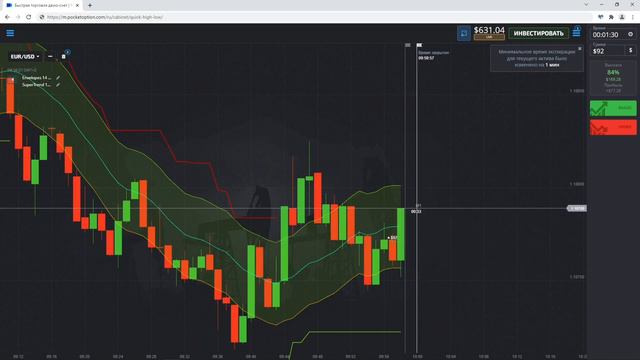This screenshot has width=640, height=360.
Task: Edit the Envelopes 14 indicator settings
Action: 58,78
